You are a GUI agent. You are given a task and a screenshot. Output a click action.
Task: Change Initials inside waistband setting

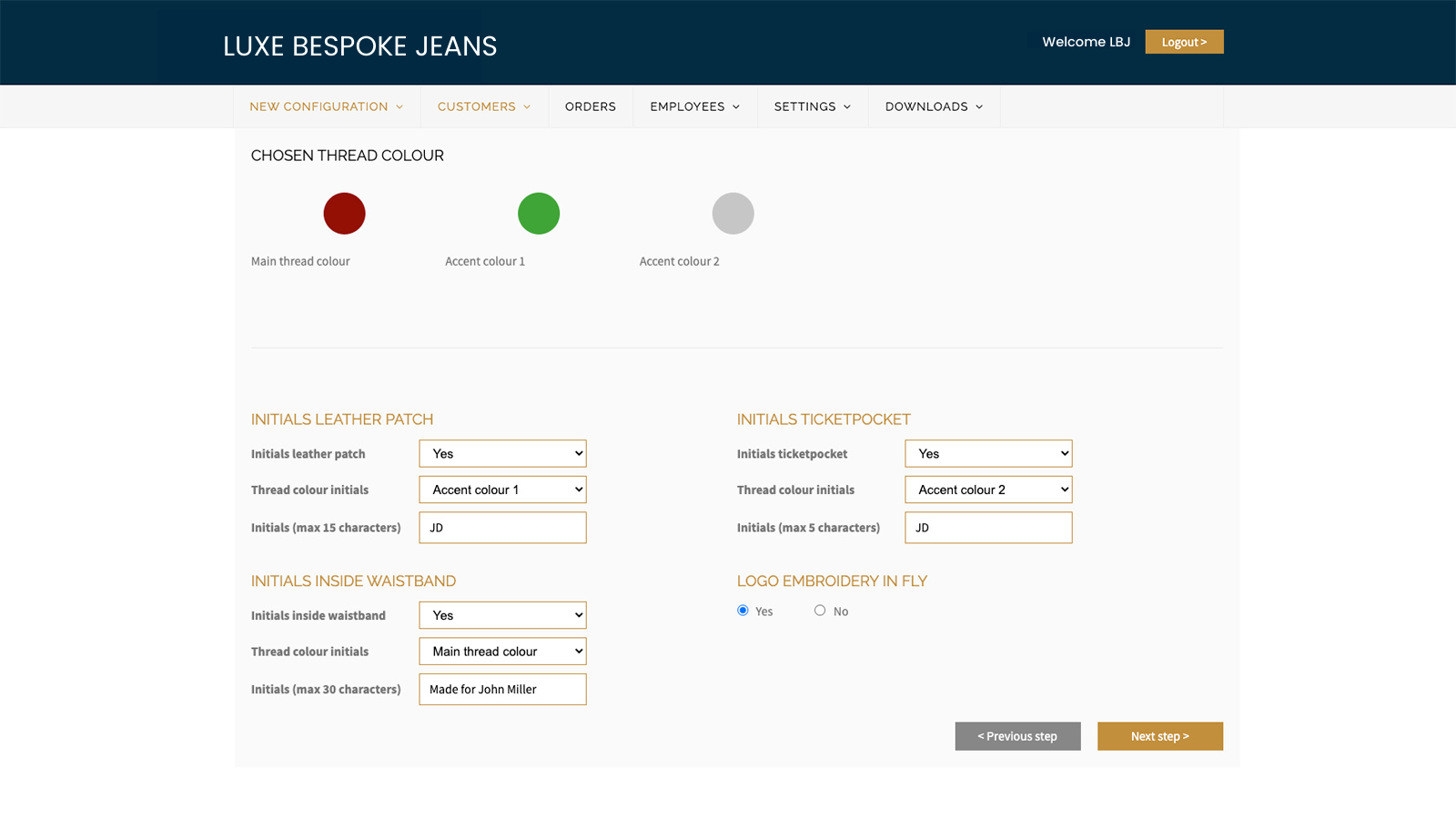(502, 614)
